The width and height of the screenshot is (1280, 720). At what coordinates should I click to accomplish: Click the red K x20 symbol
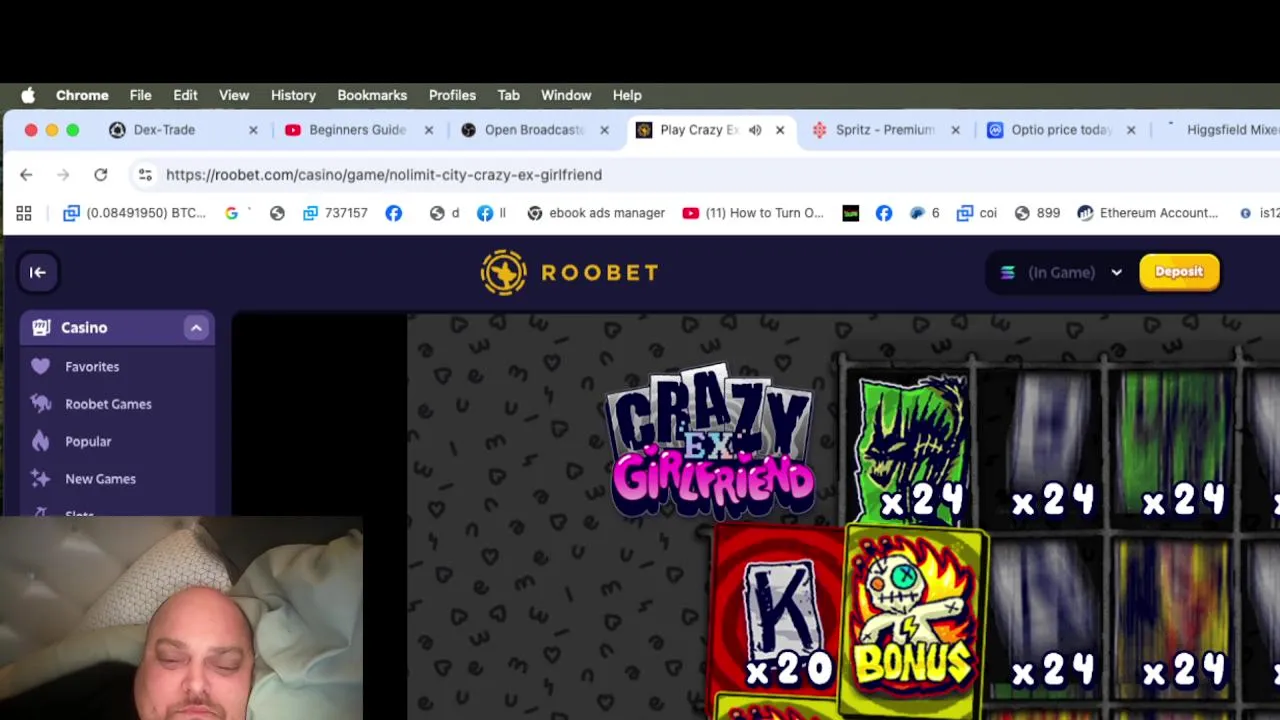pos(780,612)
